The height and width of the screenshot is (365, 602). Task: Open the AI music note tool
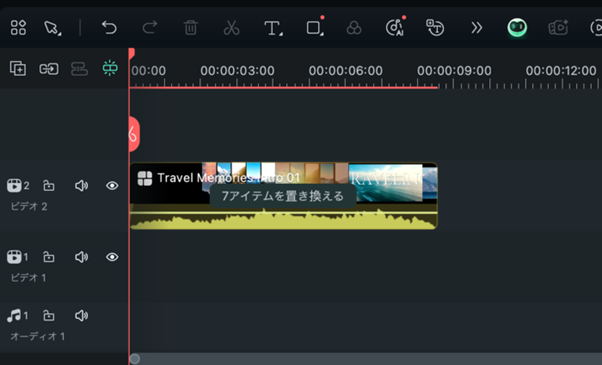(x=395, y=28)
